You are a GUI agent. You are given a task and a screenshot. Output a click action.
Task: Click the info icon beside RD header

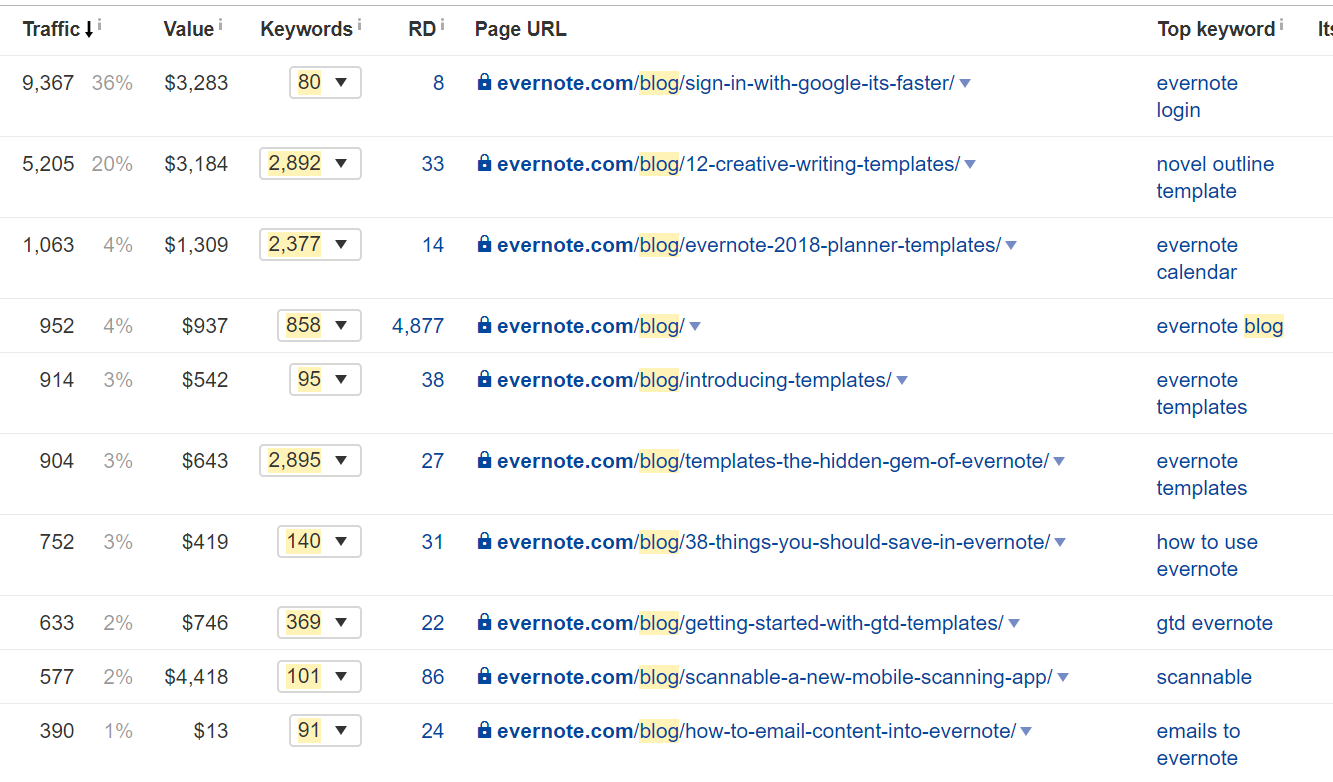442,24
